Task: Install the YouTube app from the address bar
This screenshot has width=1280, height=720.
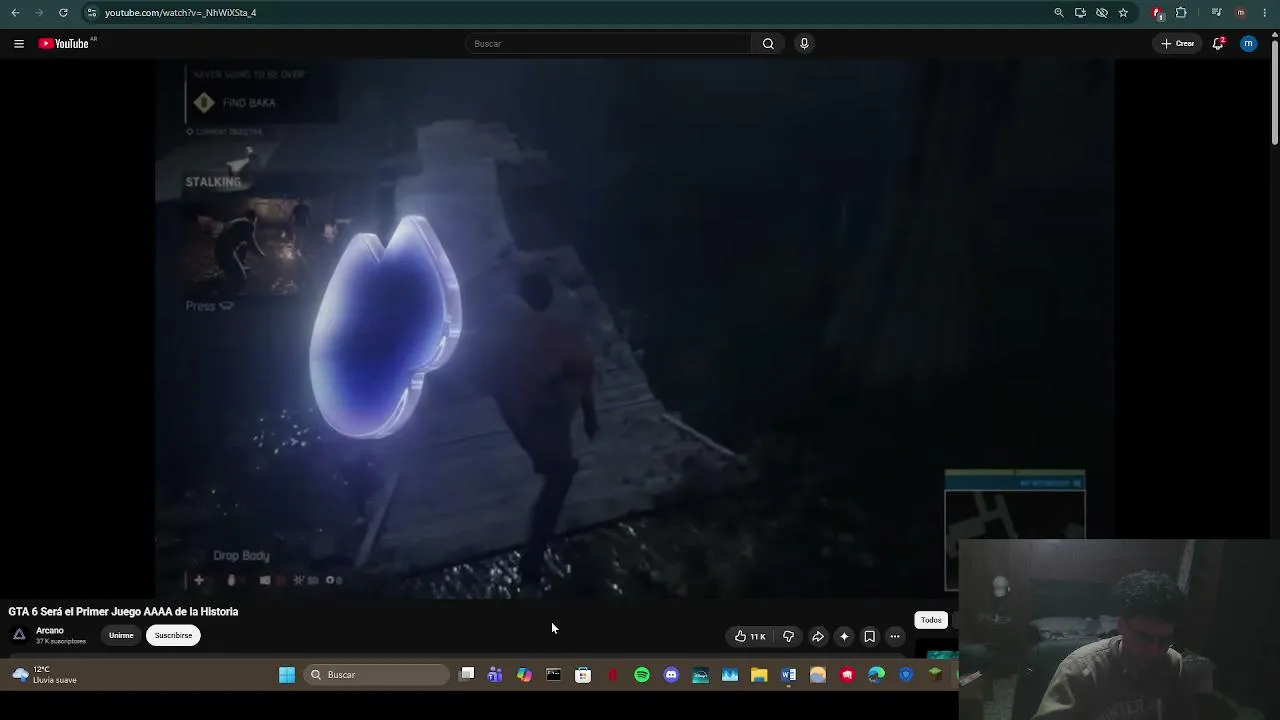Action: tap(1080, 13)
